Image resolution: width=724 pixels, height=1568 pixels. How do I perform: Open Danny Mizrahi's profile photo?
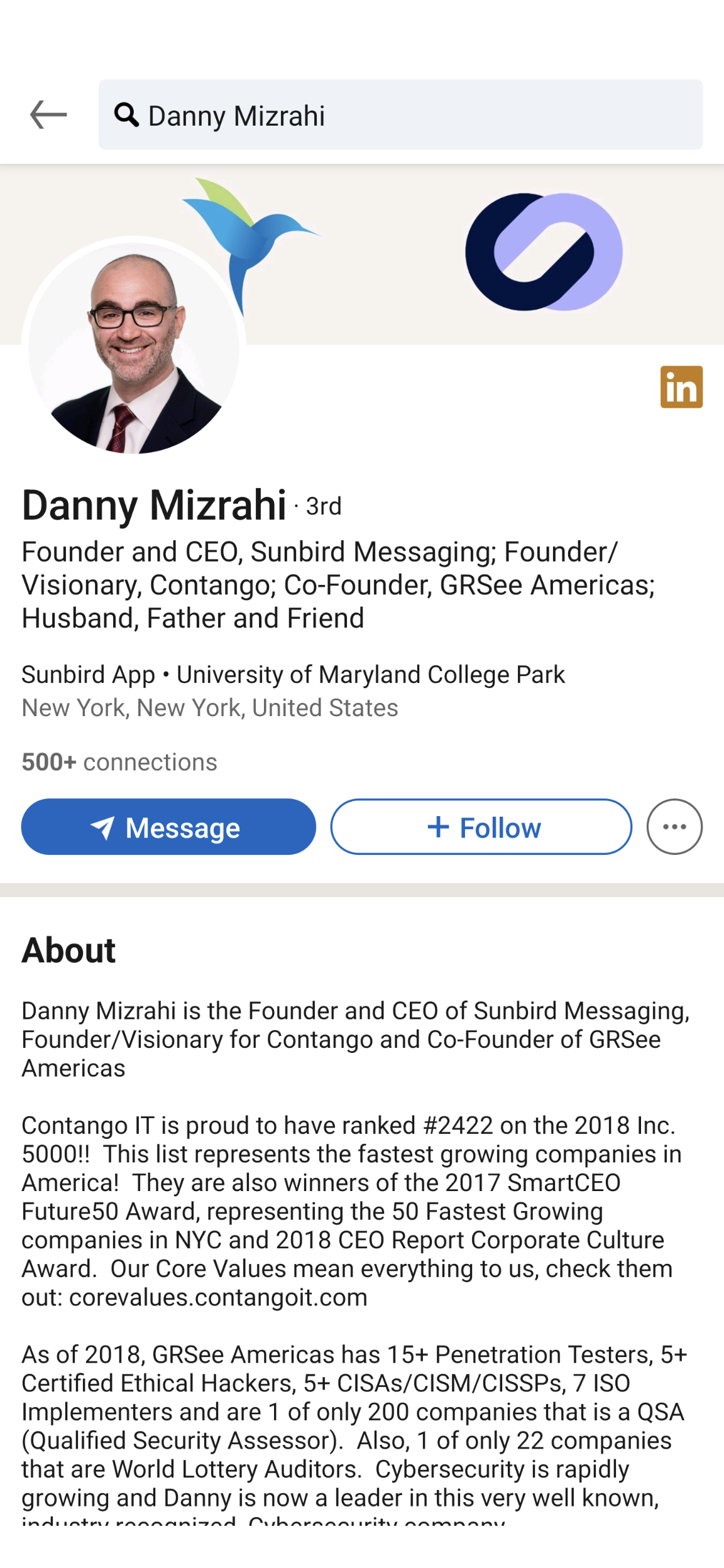coord(133,348)
